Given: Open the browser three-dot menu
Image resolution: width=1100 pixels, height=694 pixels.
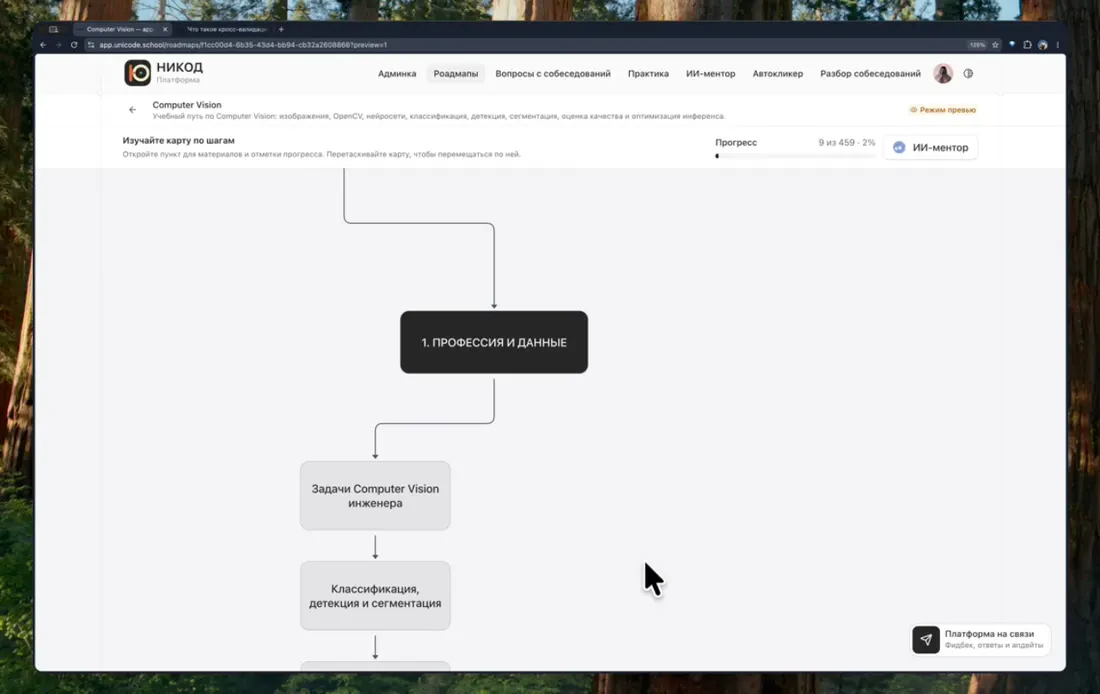Looking at the screenshot, I should [1057, 45].
